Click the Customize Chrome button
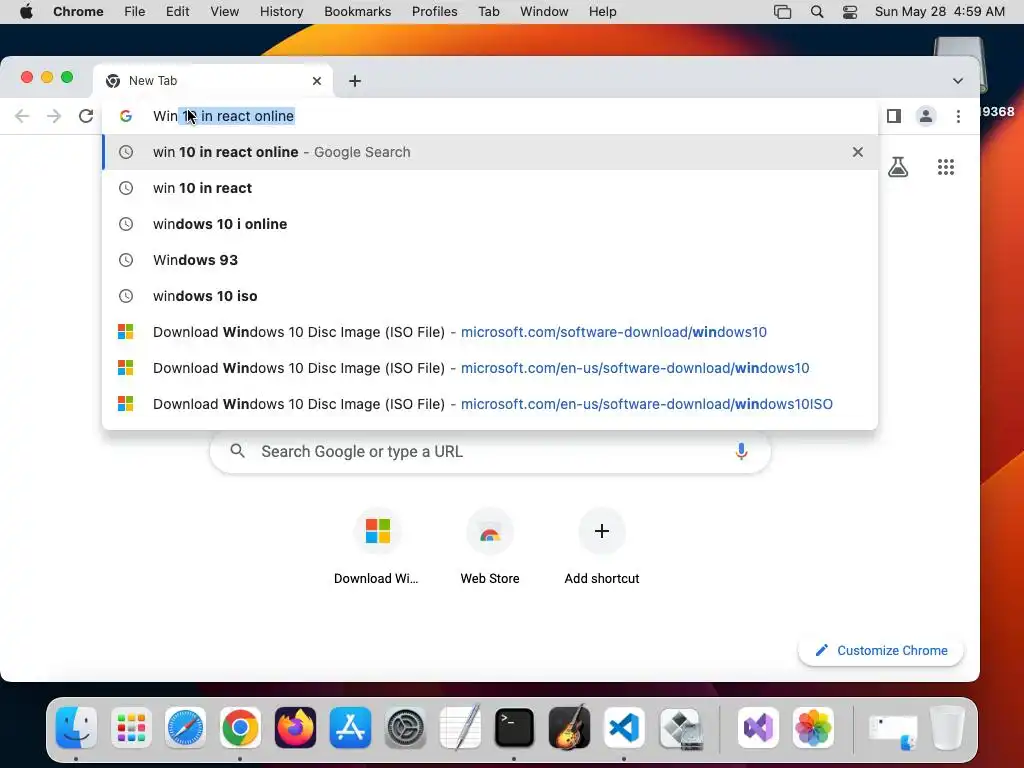 (880, 650)
